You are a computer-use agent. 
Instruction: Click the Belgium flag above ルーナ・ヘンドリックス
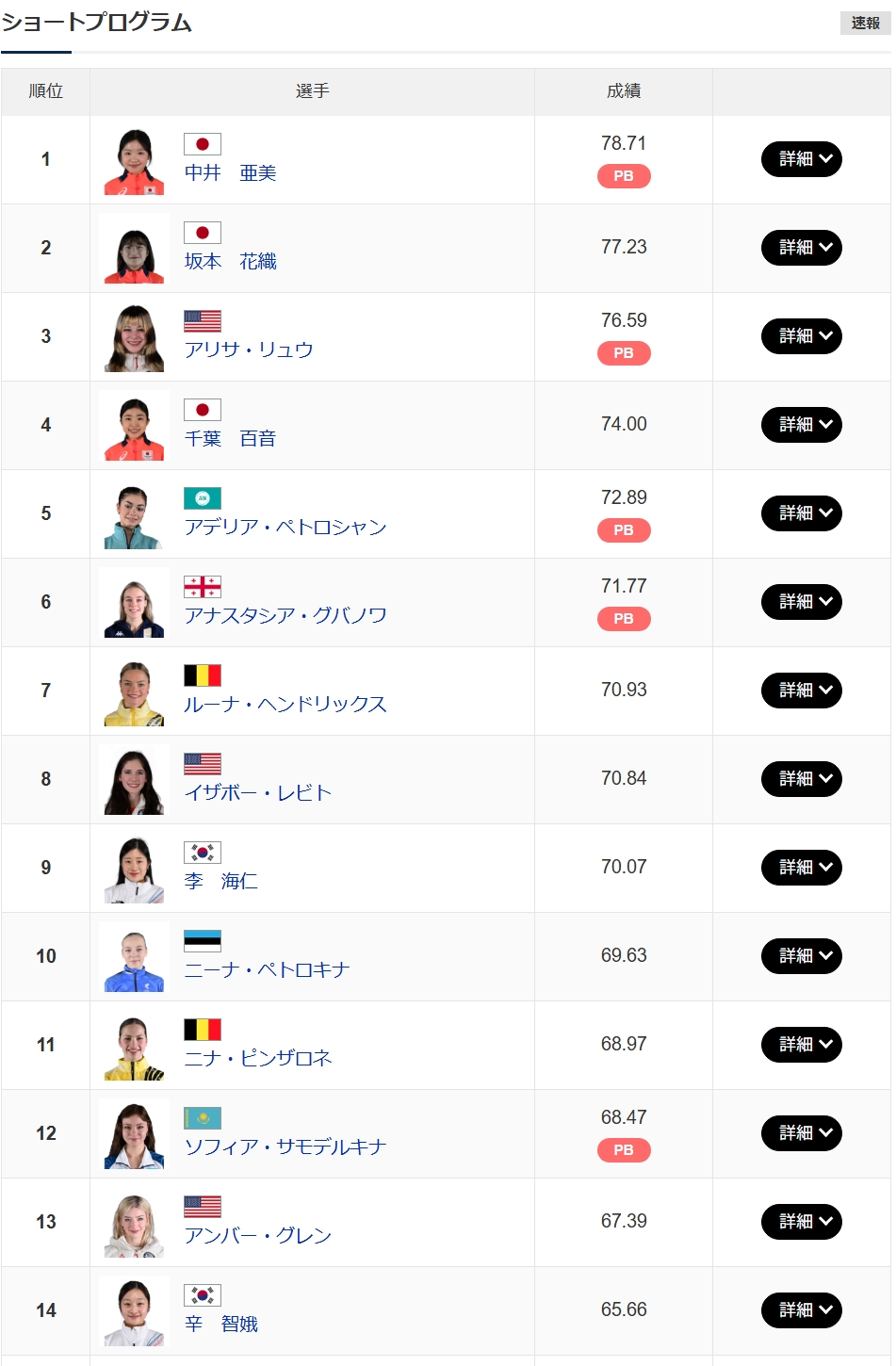click(202, 675)
